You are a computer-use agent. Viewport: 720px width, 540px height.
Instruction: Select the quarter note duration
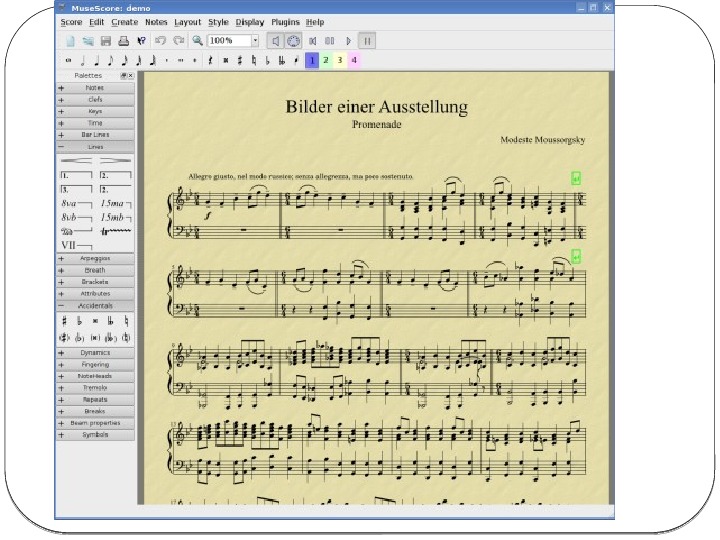(x=96, y=60)
